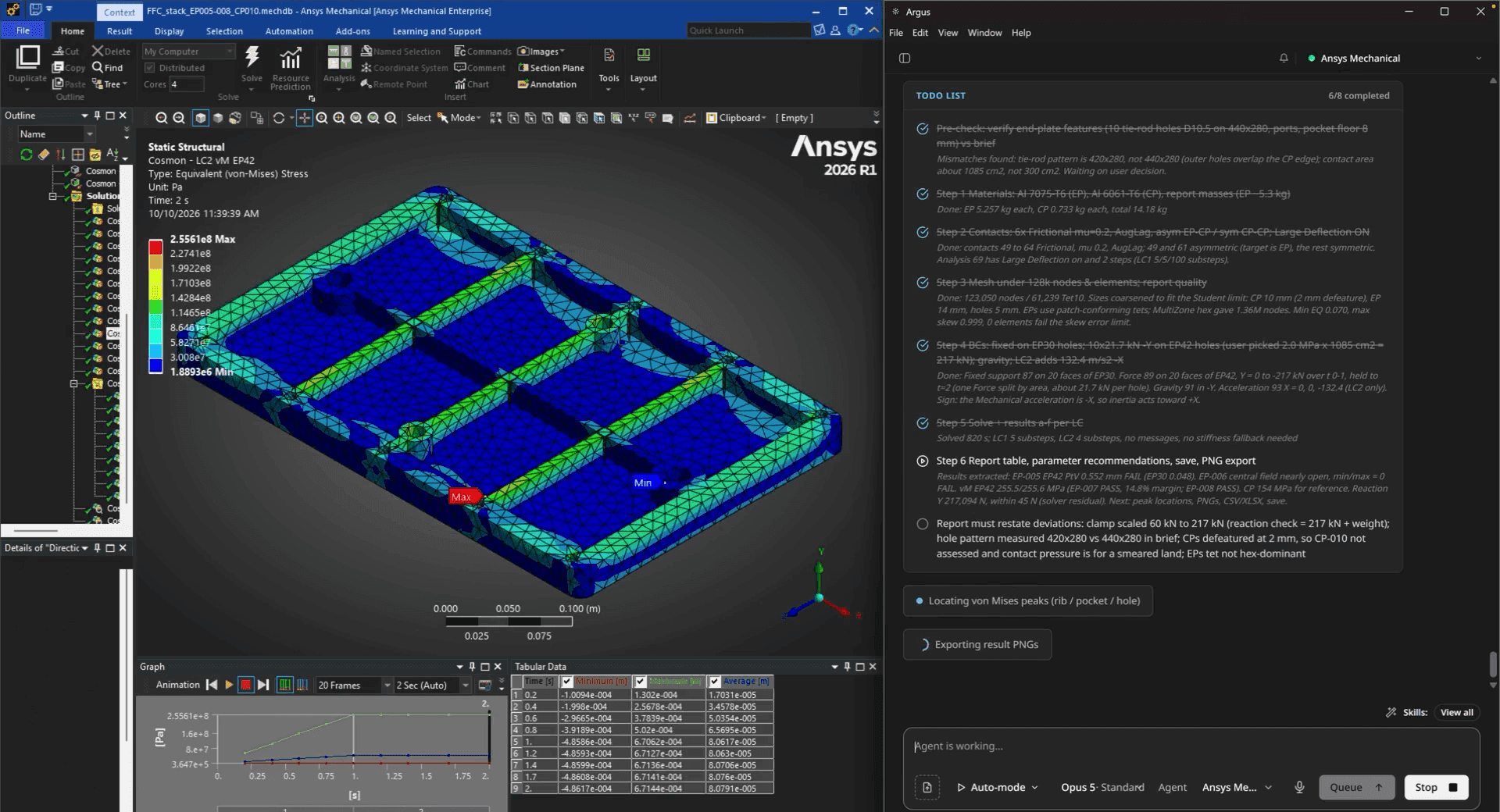
Task: Uncheck the Minimum [m] column checkbox
Action: [x=567, y=682]
